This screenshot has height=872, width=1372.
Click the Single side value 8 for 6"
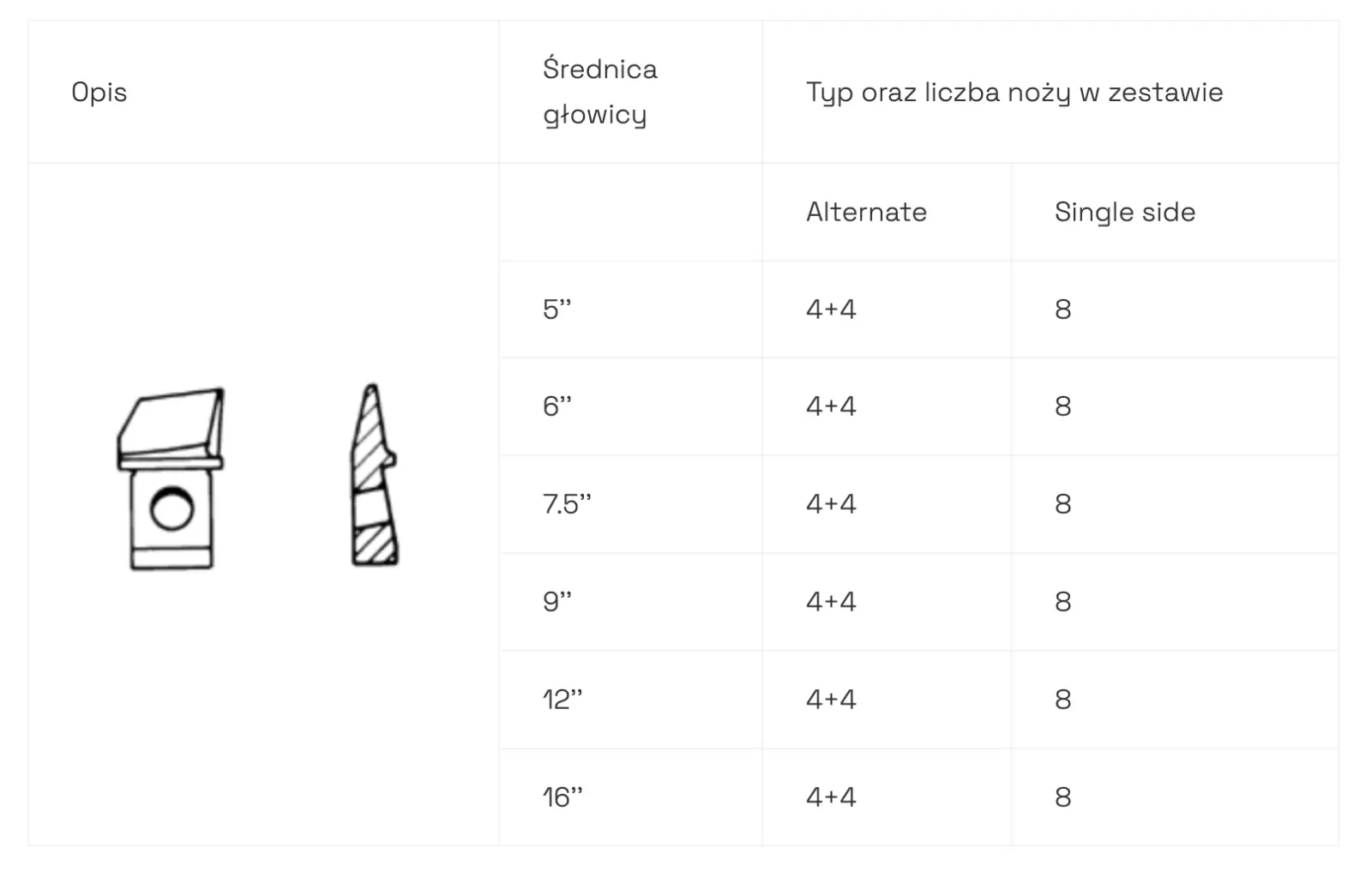(x=1062, y=406)
